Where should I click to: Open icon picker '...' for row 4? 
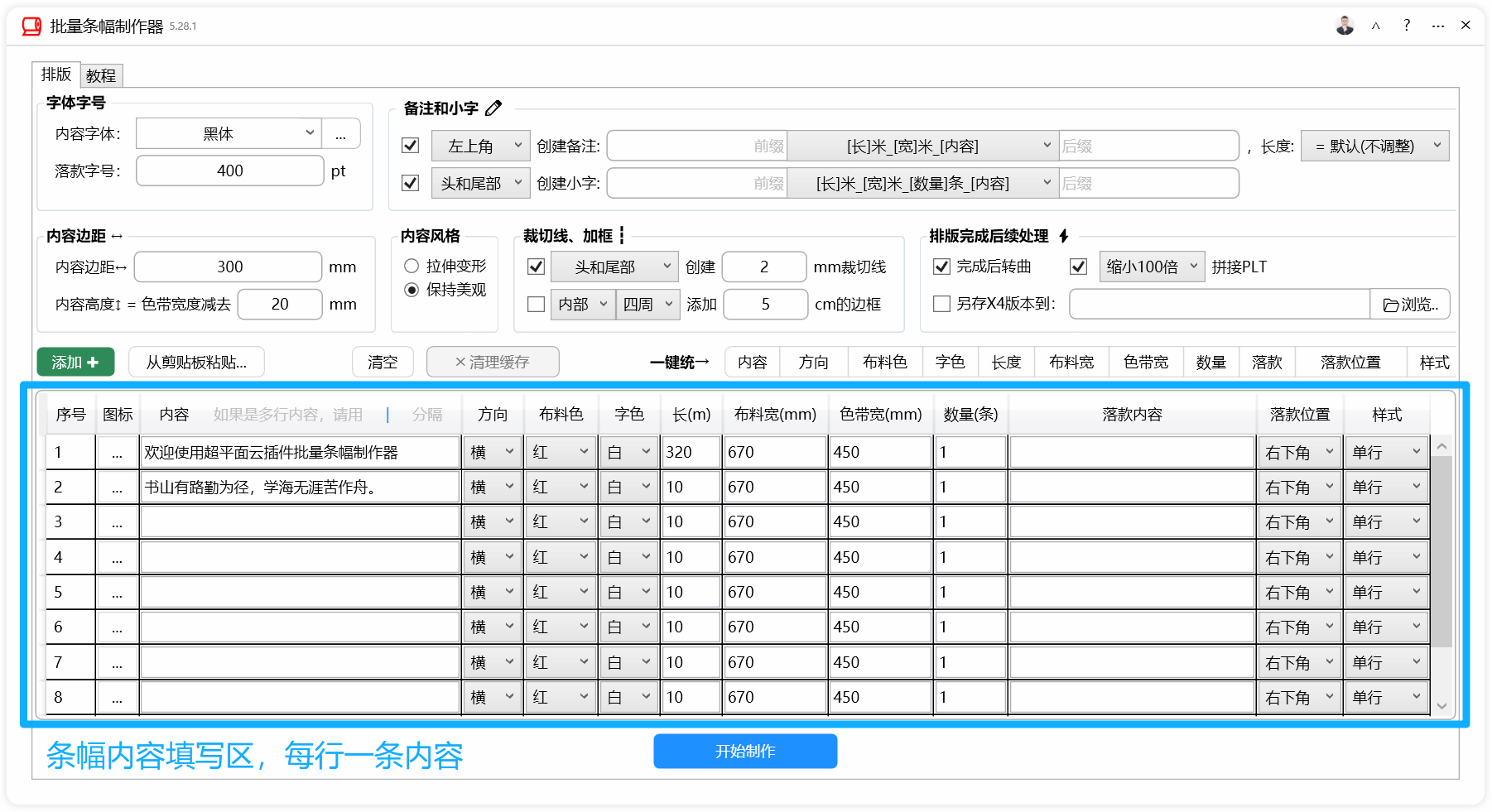click(117, 558)
